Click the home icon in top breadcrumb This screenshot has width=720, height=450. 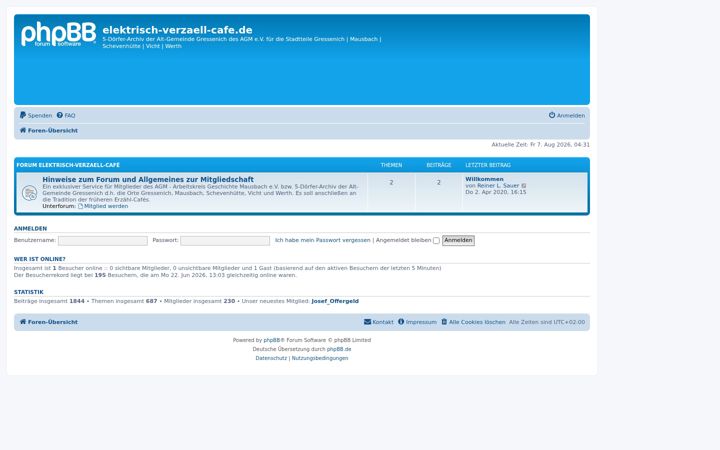click(x=22, y=130)
